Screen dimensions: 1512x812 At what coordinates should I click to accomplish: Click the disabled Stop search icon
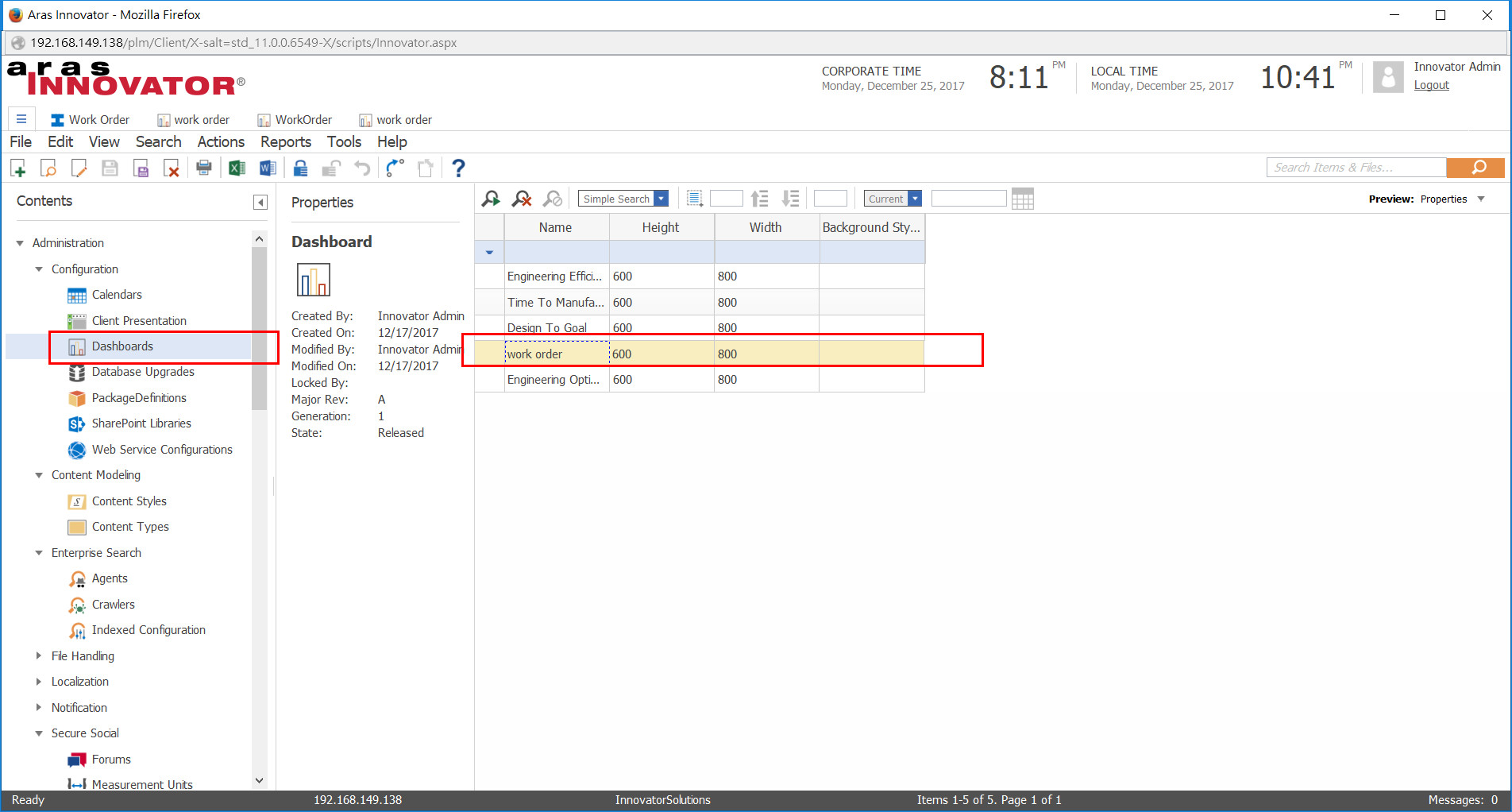pos(553,199)
